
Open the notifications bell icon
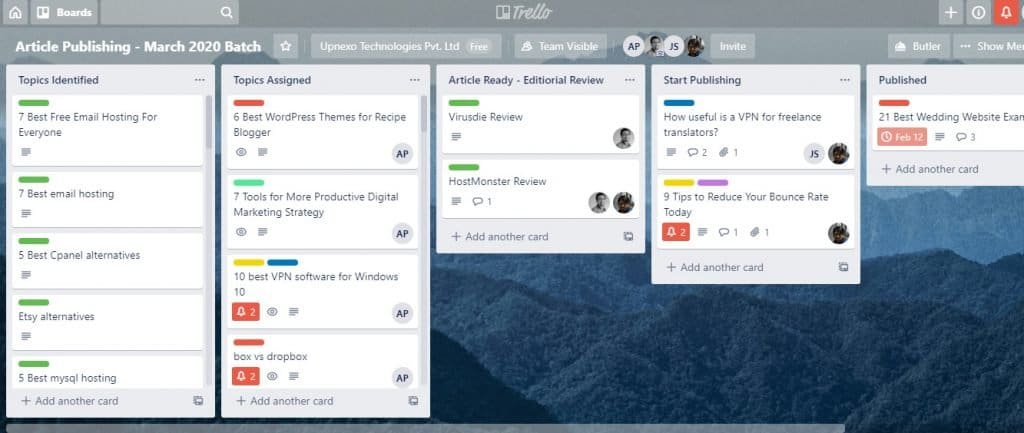click(1006, 12)
